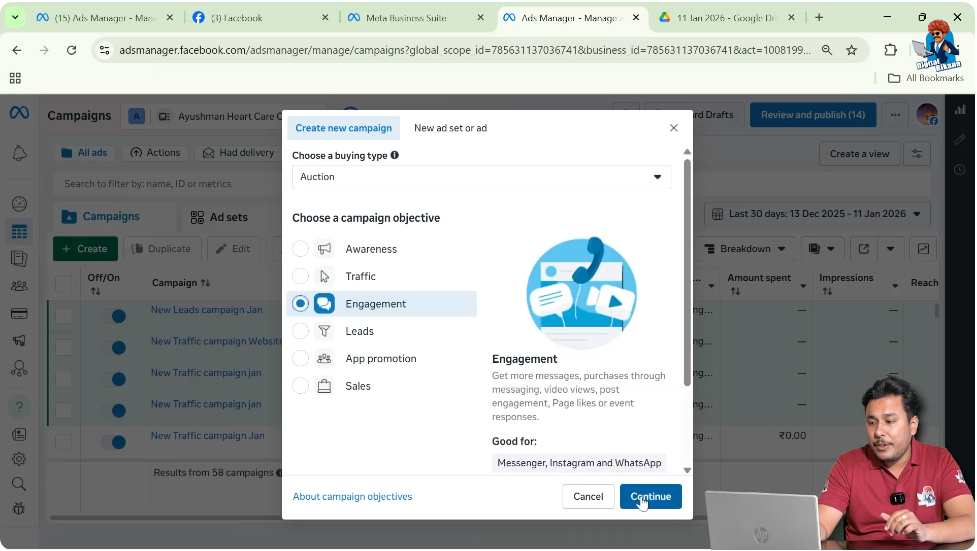Image resolution: width=977 pixels, height=551 pixels.
Task: Select the Engagement objective radio
Action: [x=300, y=304]
